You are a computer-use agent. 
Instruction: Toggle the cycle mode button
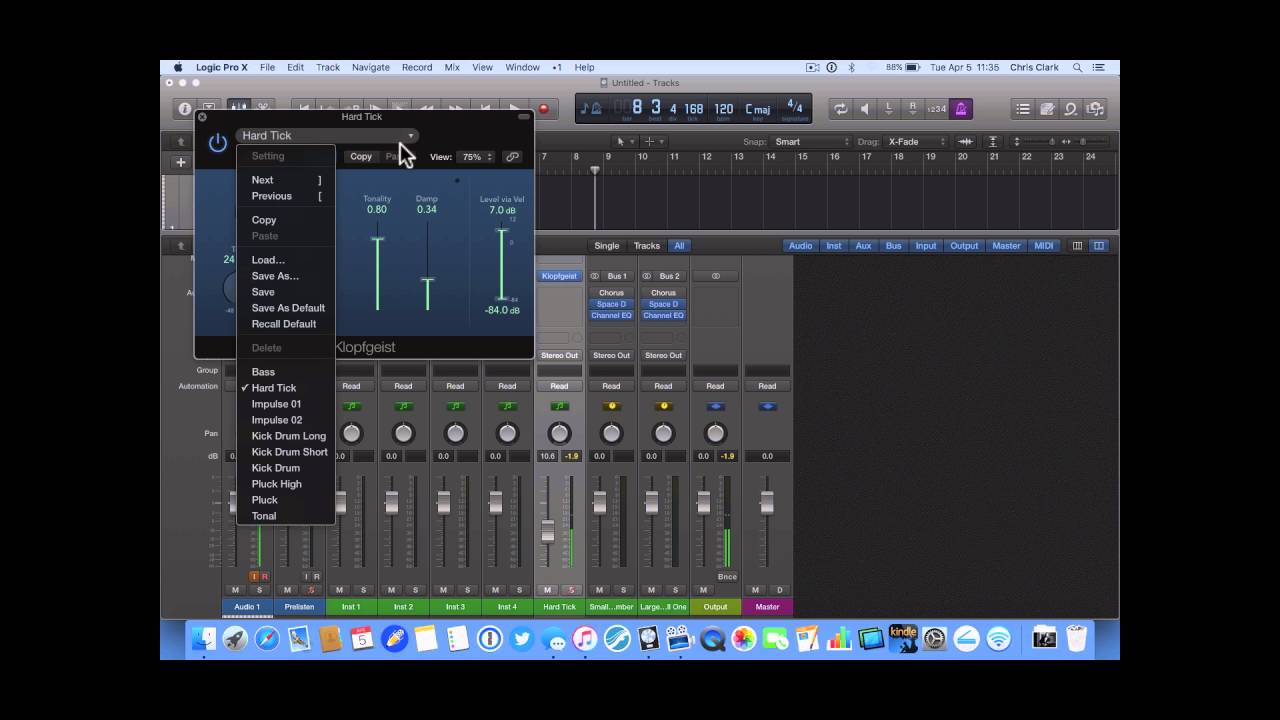840,109
